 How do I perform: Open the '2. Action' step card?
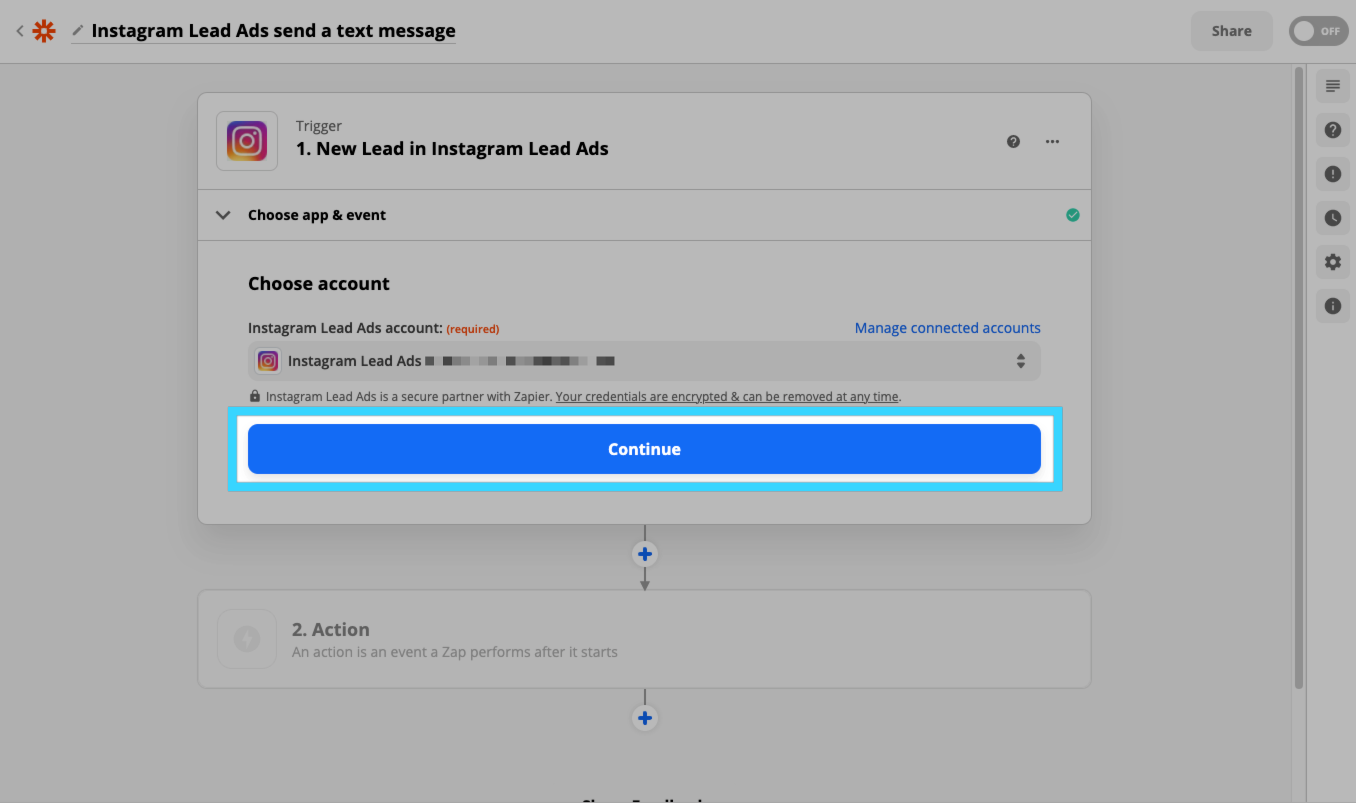pyautogui.click(x=644, y=639)
